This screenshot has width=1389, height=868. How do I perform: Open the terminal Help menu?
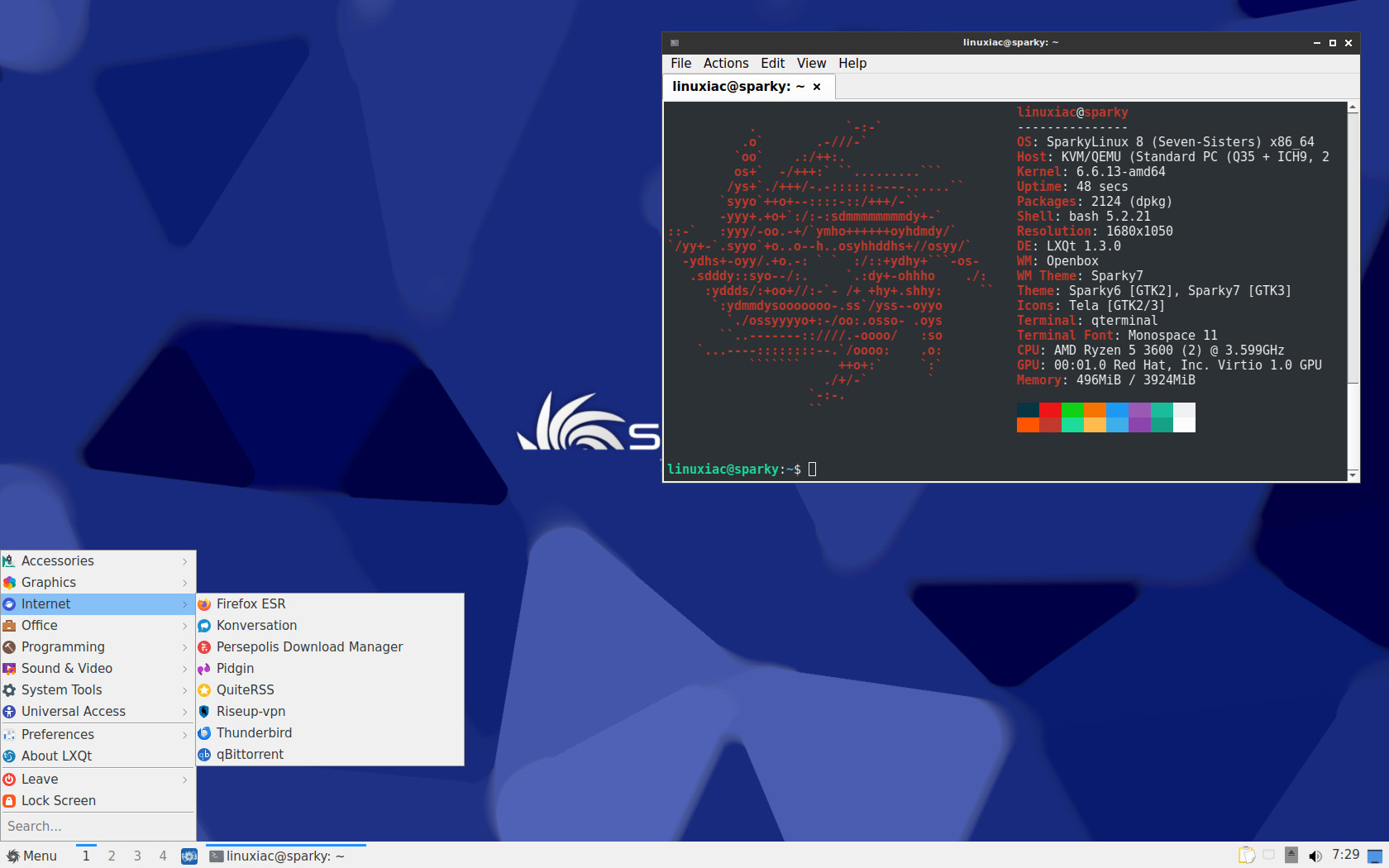(852, 64)
